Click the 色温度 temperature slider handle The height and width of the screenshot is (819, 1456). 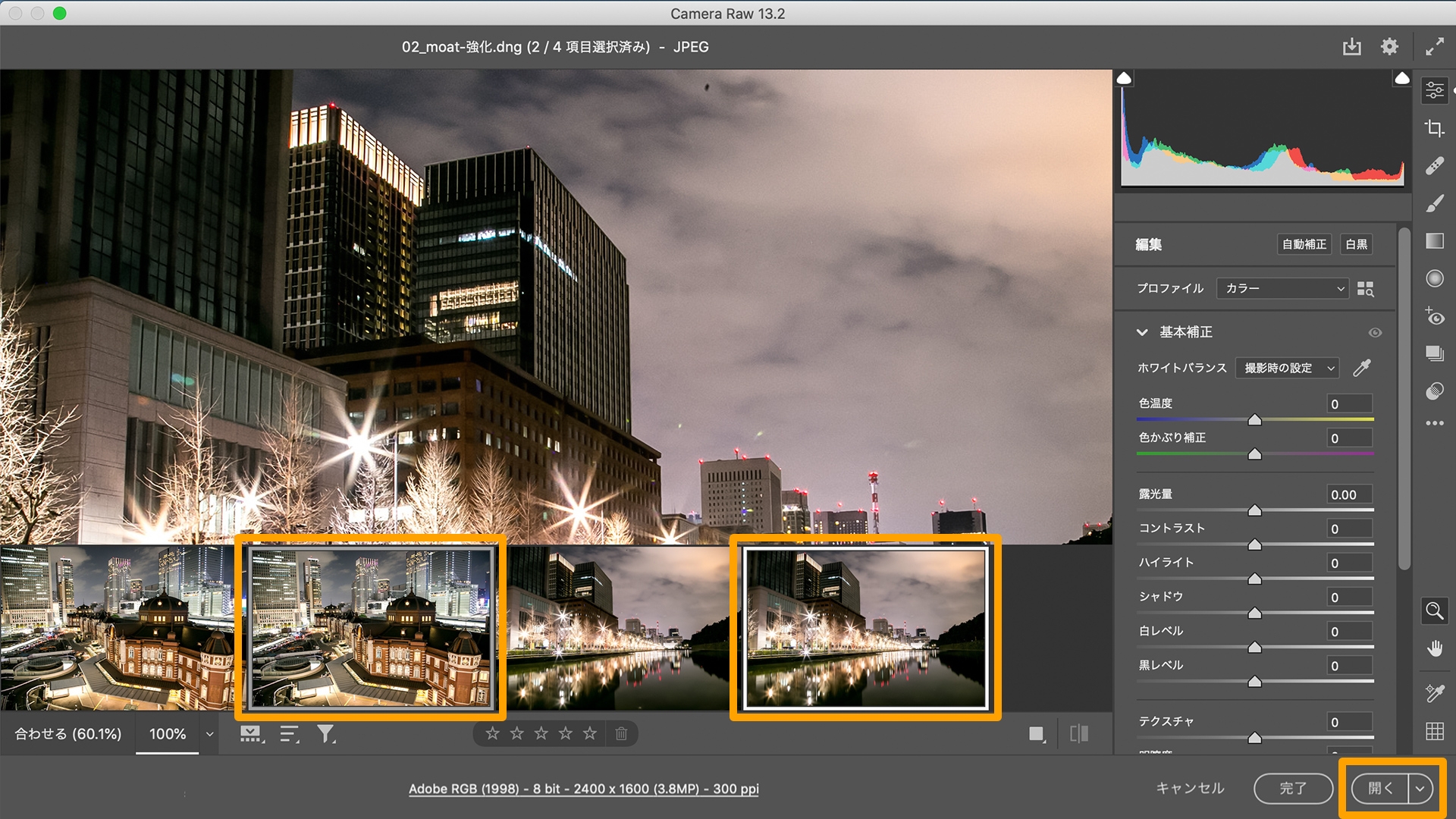pyautogui.click(x=1255, y=420)
